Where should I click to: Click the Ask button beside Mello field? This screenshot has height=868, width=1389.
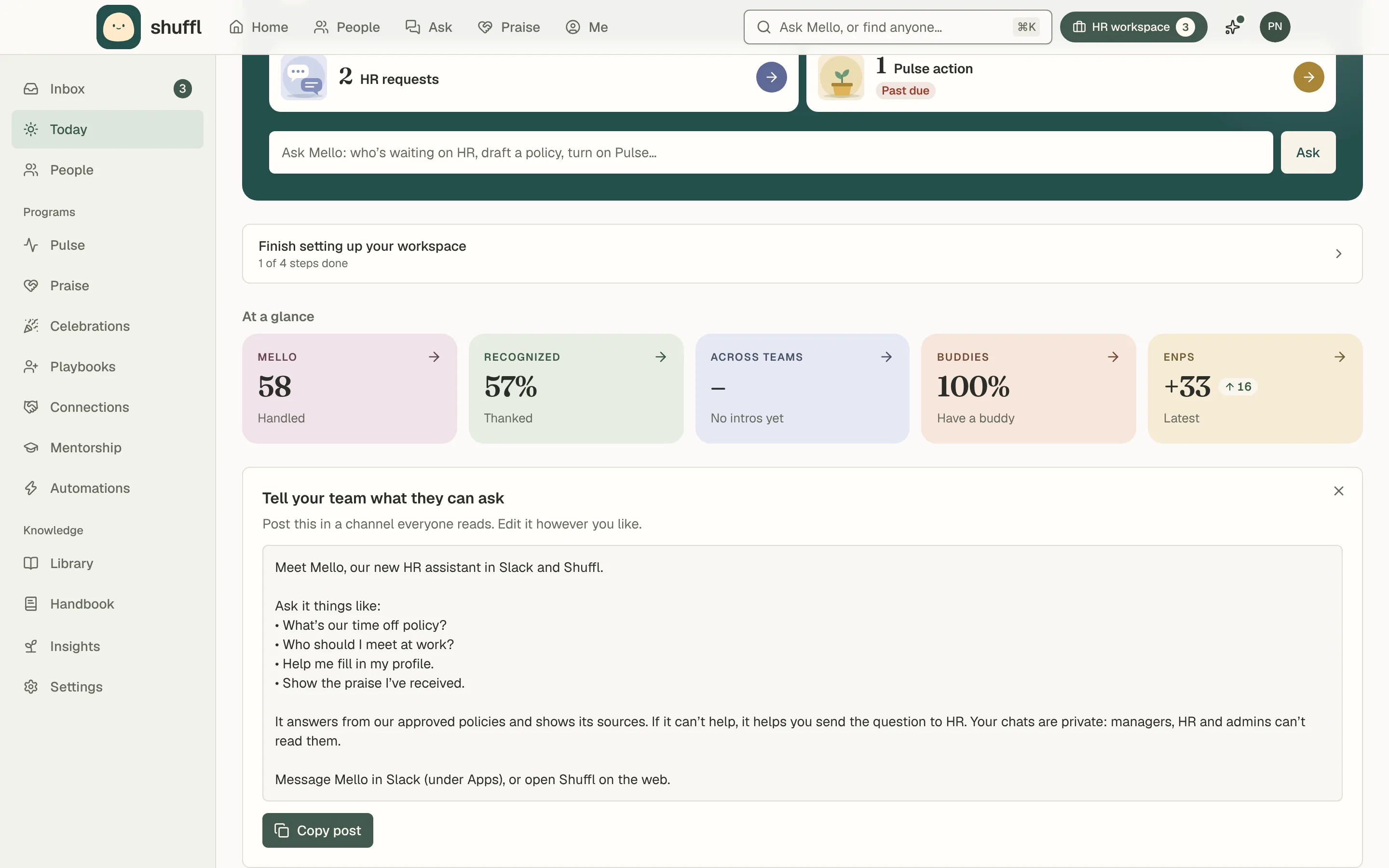coord(1307,153)
